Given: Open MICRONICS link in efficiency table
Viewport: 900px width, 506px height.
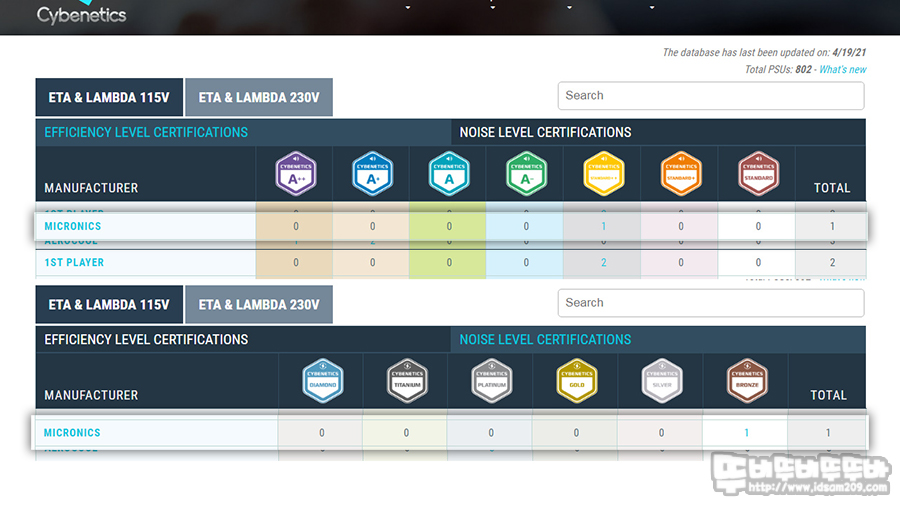Looking at the screenshot, I should [72, 433].
